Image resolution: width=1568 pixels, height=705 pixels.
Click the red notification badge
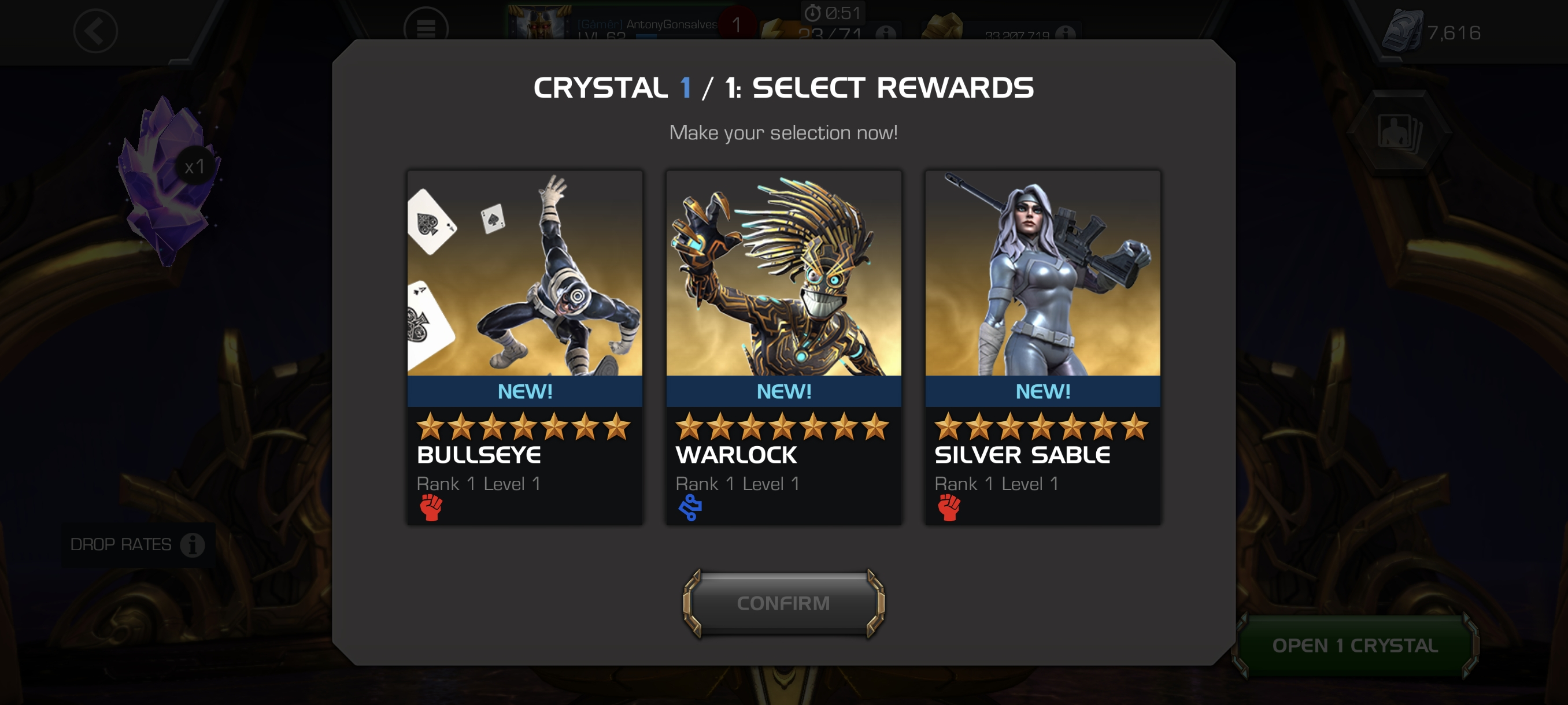tap(737, 24)
